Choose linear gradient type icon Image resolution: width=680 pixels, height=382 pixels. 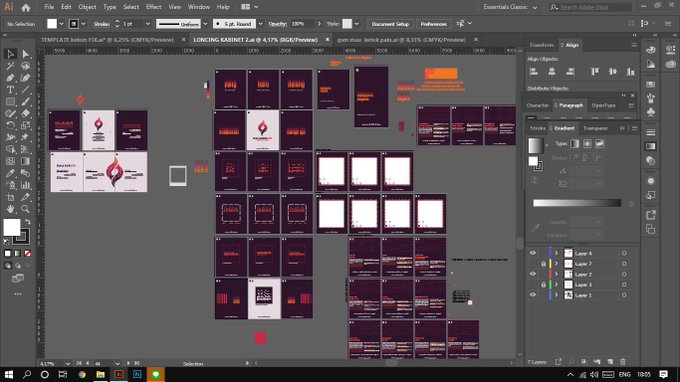pos(575,144)
